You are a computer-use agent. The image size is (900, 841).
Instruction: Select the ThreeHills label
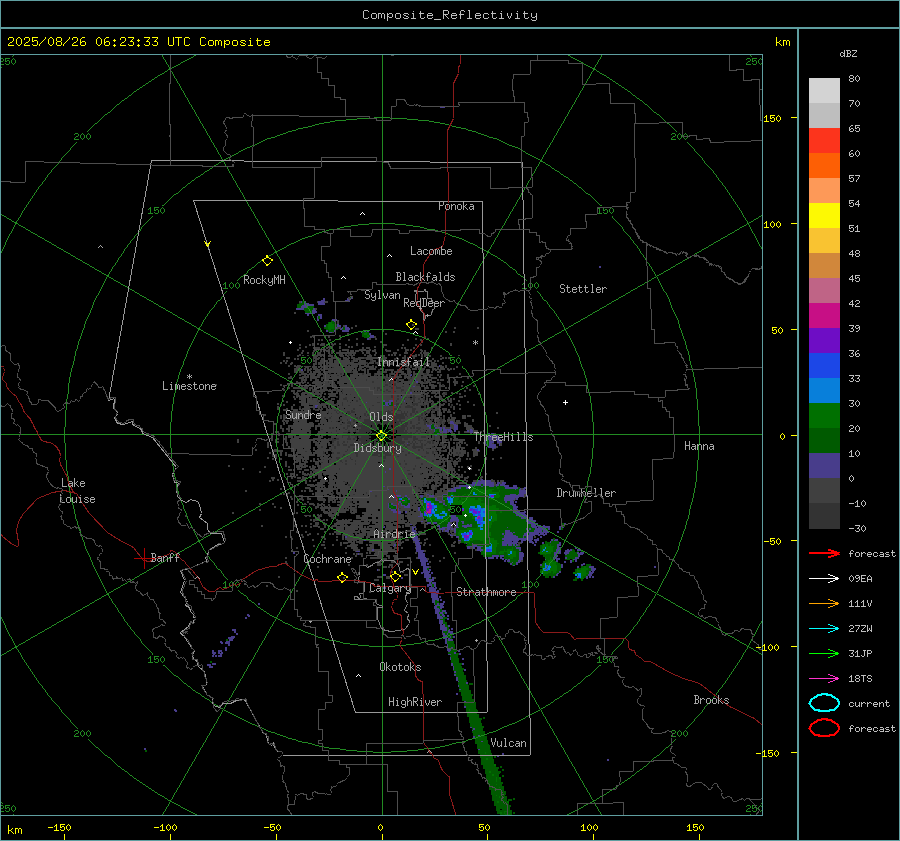click(x=503, y=437)
